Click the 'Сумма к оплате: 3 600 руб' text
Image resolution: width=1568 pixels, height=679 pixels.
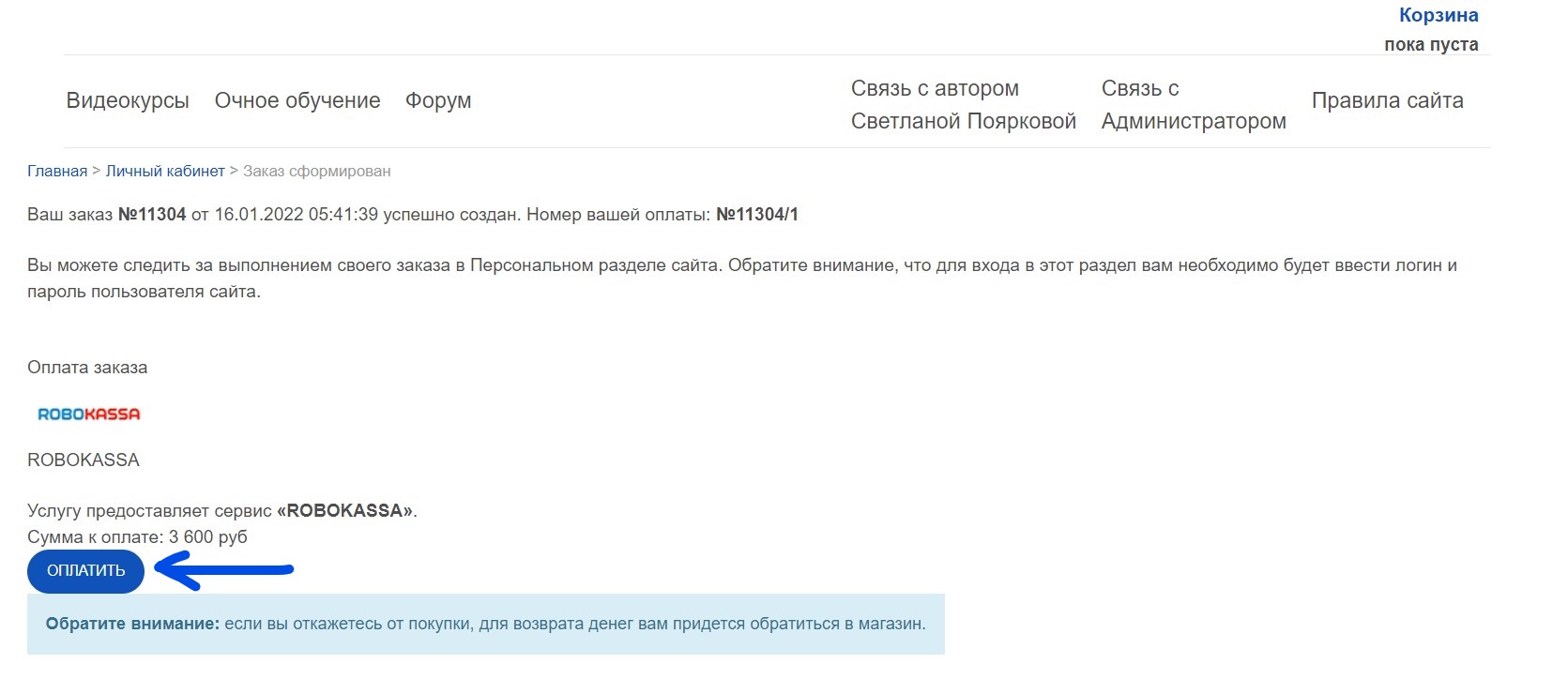[x=137, y=537]
